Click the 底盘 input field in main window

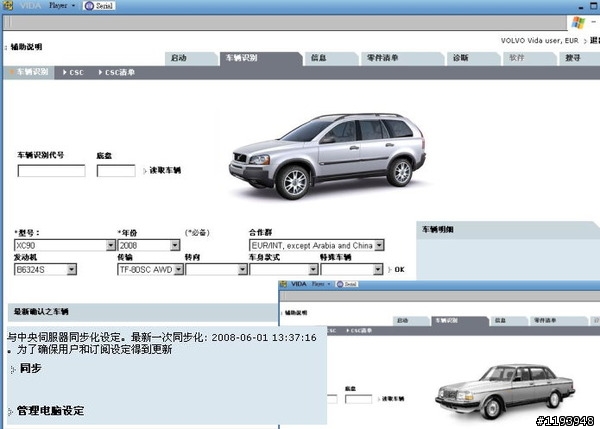click(x=116, y=171)
